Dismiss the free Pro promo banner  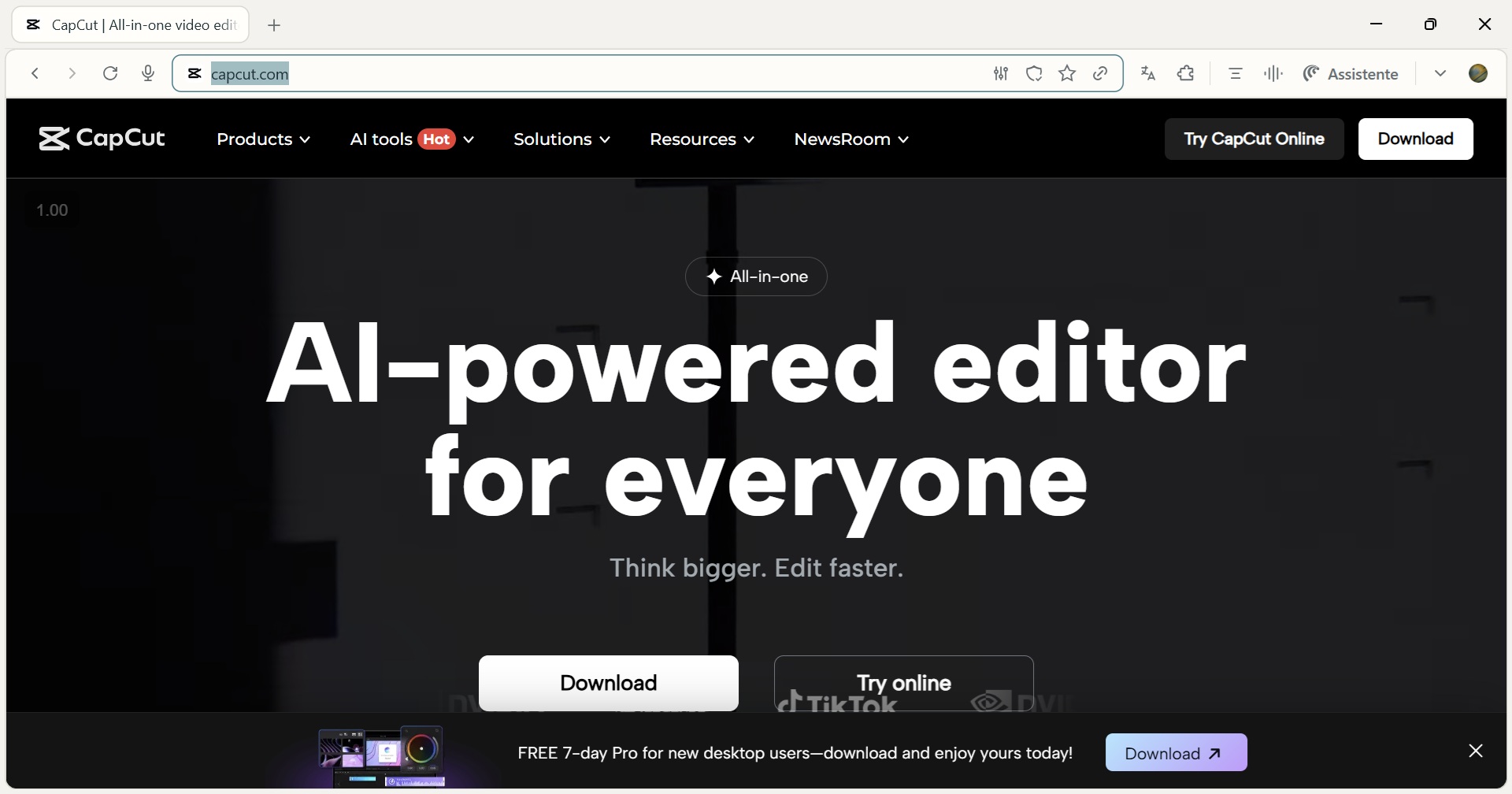1476,751
